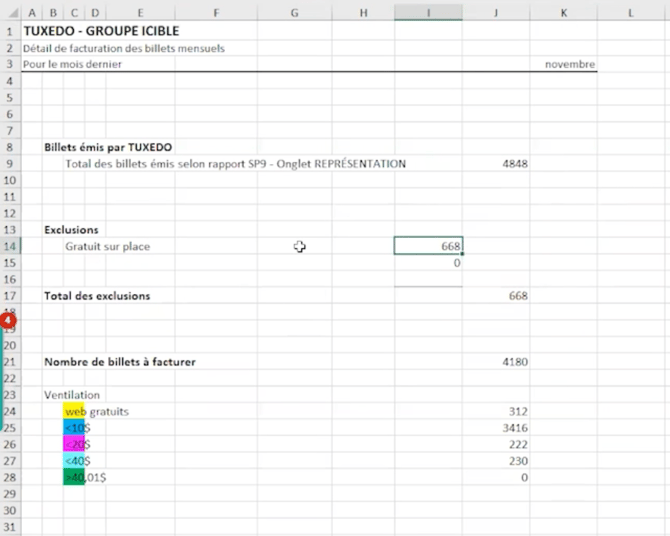Click row 24 header
Viewport: 670px width, 536px height.
(x=10, y=412)
